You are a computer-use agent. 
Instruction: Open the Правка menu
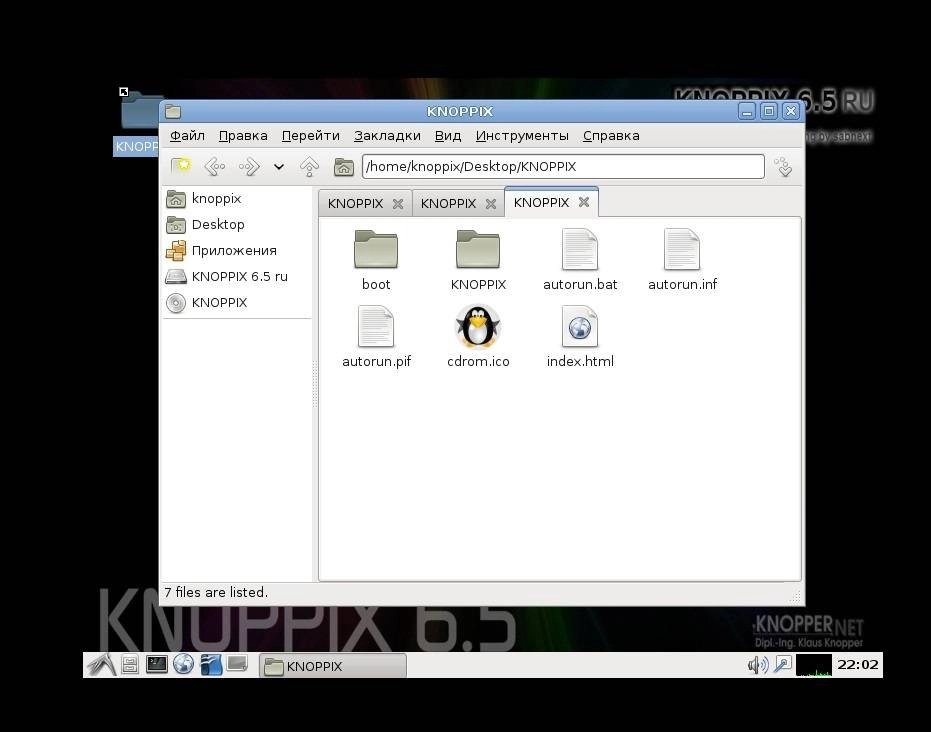[x=243, y=135]
